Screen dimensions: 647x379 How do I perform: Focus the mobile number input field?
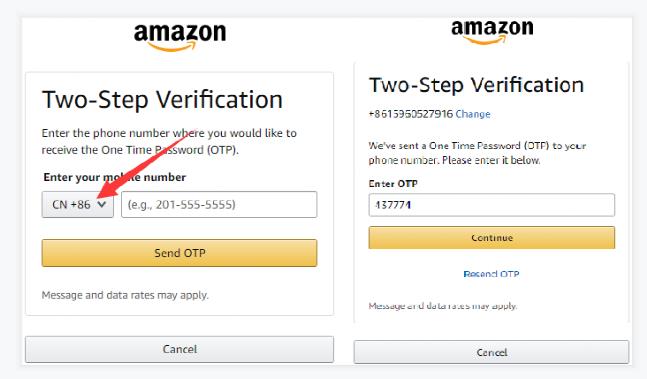(219, 205)
